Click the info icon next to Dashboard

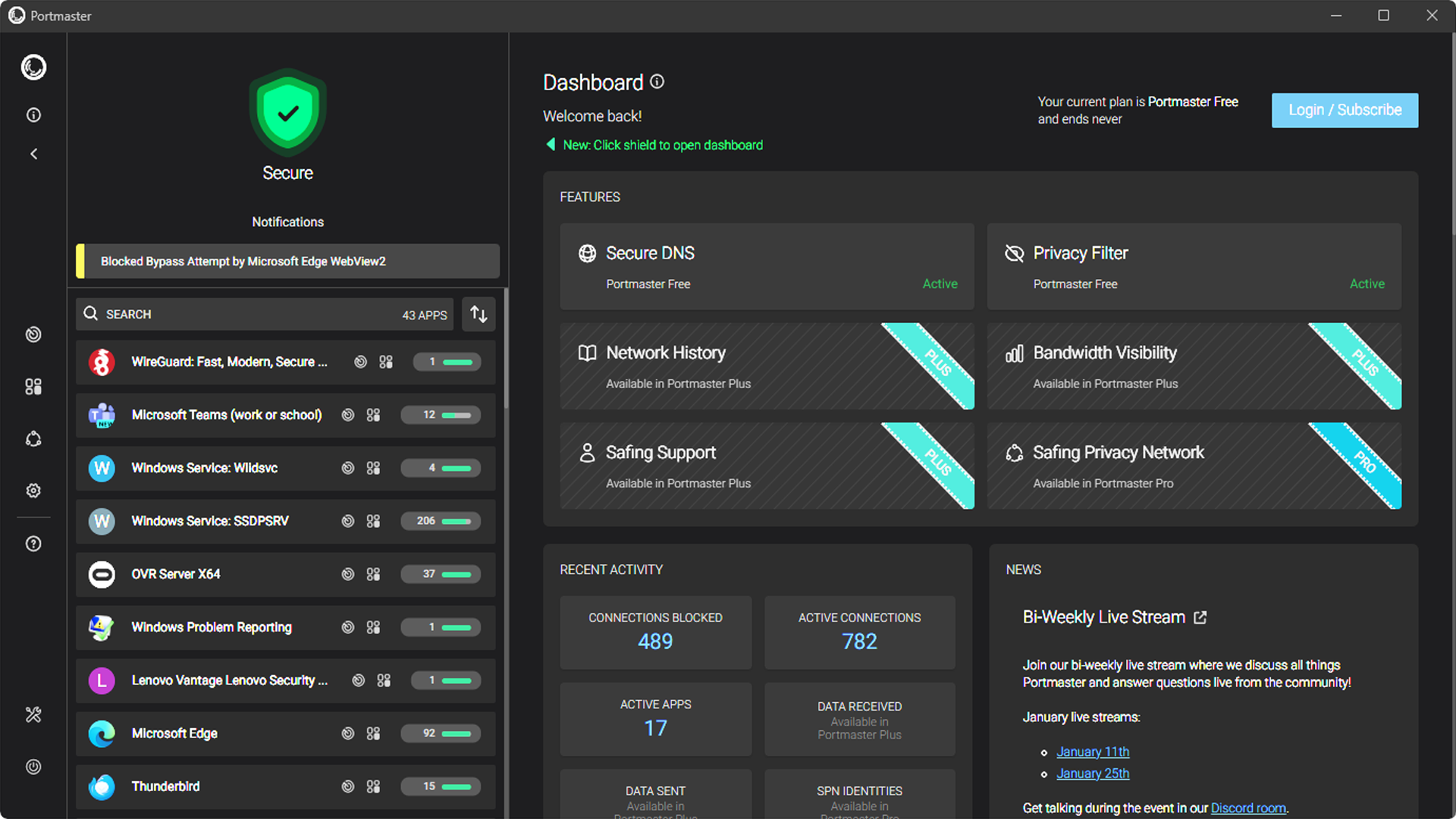[657, 82]
